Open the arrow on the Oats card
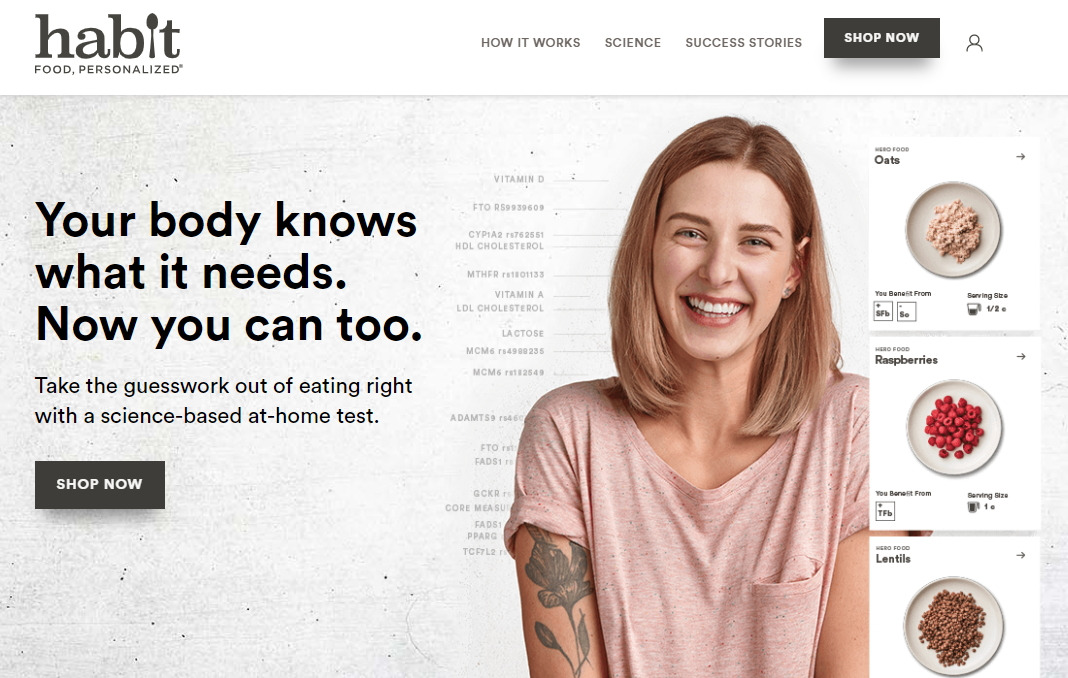 tap(1020, 157)
